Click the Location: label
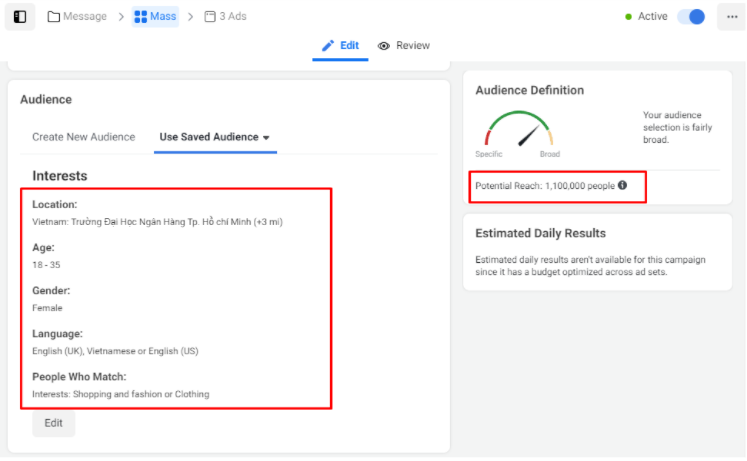747x461 pixels. click(x=55, y=204)
